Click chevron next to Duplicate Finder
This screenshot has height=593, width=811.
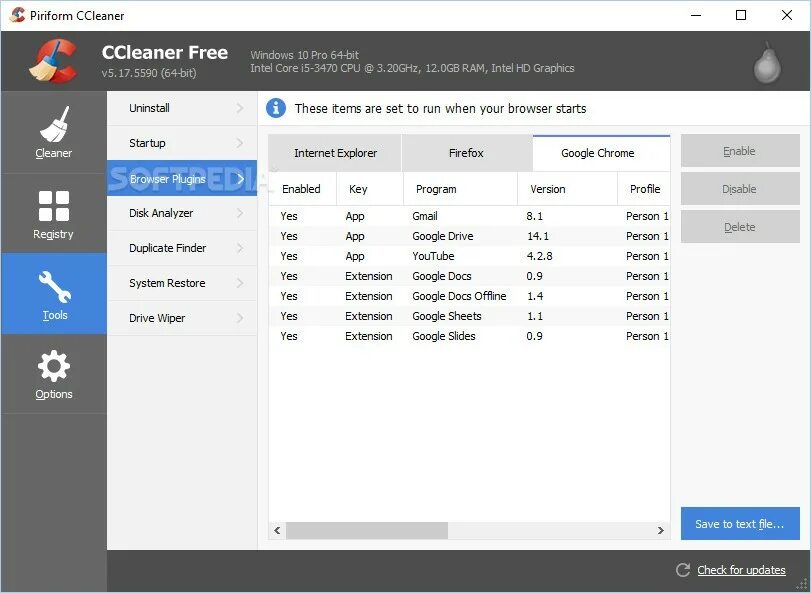pos(240,248)
